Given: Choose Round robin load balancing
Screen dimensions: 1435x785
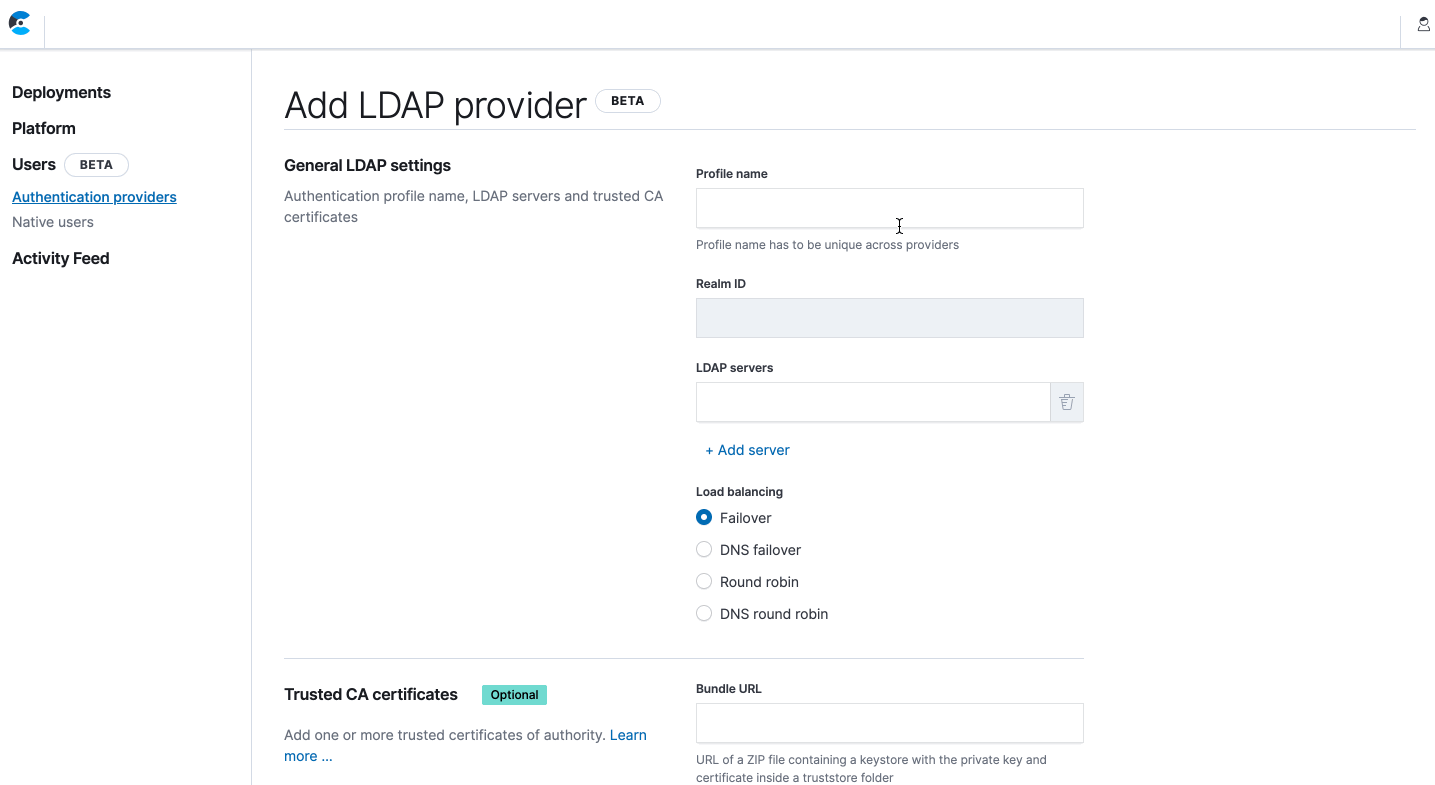Looking at the screenshot, I should point(704,582).
